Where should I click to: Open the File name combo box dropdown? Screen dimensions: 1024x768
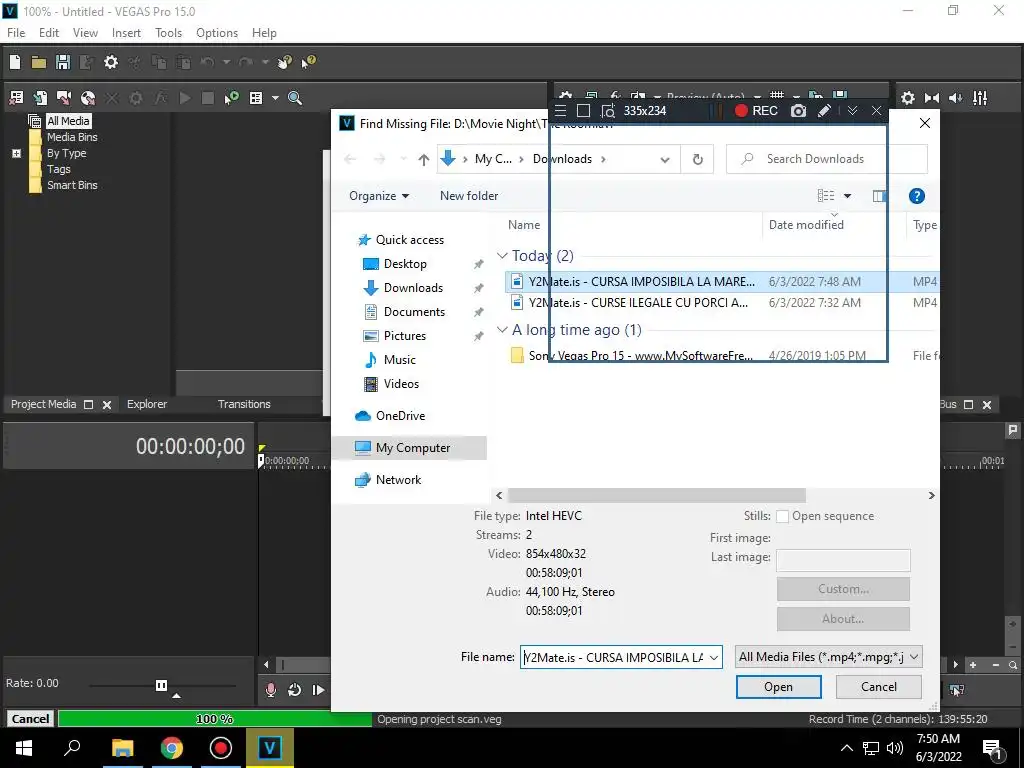tap(714, 657)
